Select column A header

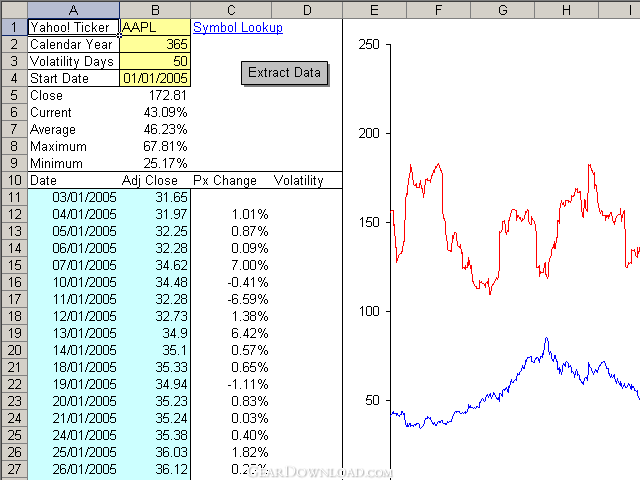pyautogui.click(x=73, y=10)
